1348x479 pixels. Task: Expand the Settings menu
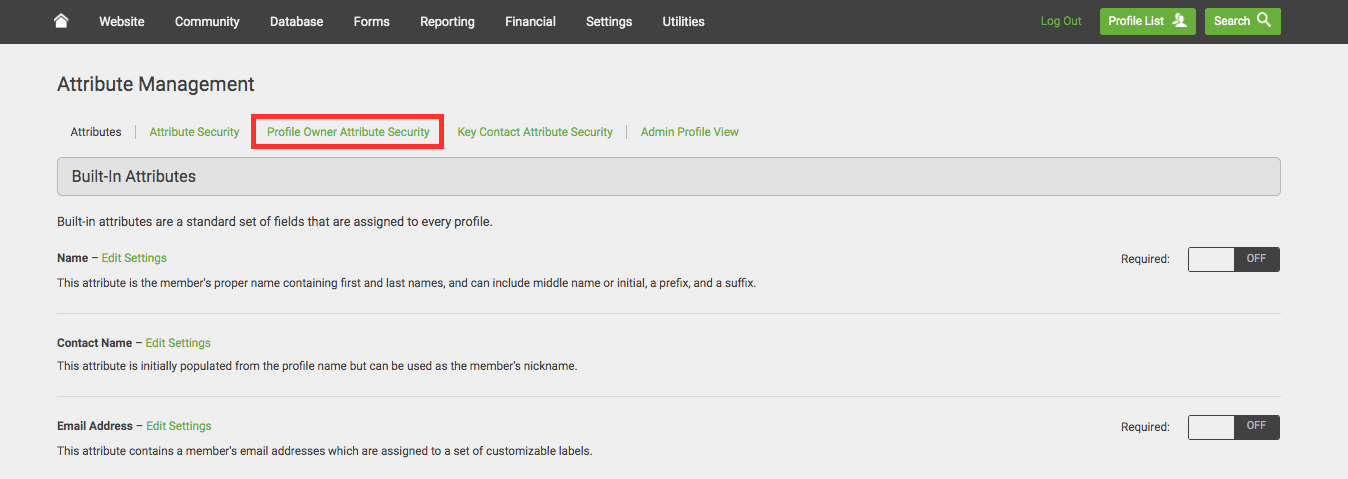click(x=608, y=21)
